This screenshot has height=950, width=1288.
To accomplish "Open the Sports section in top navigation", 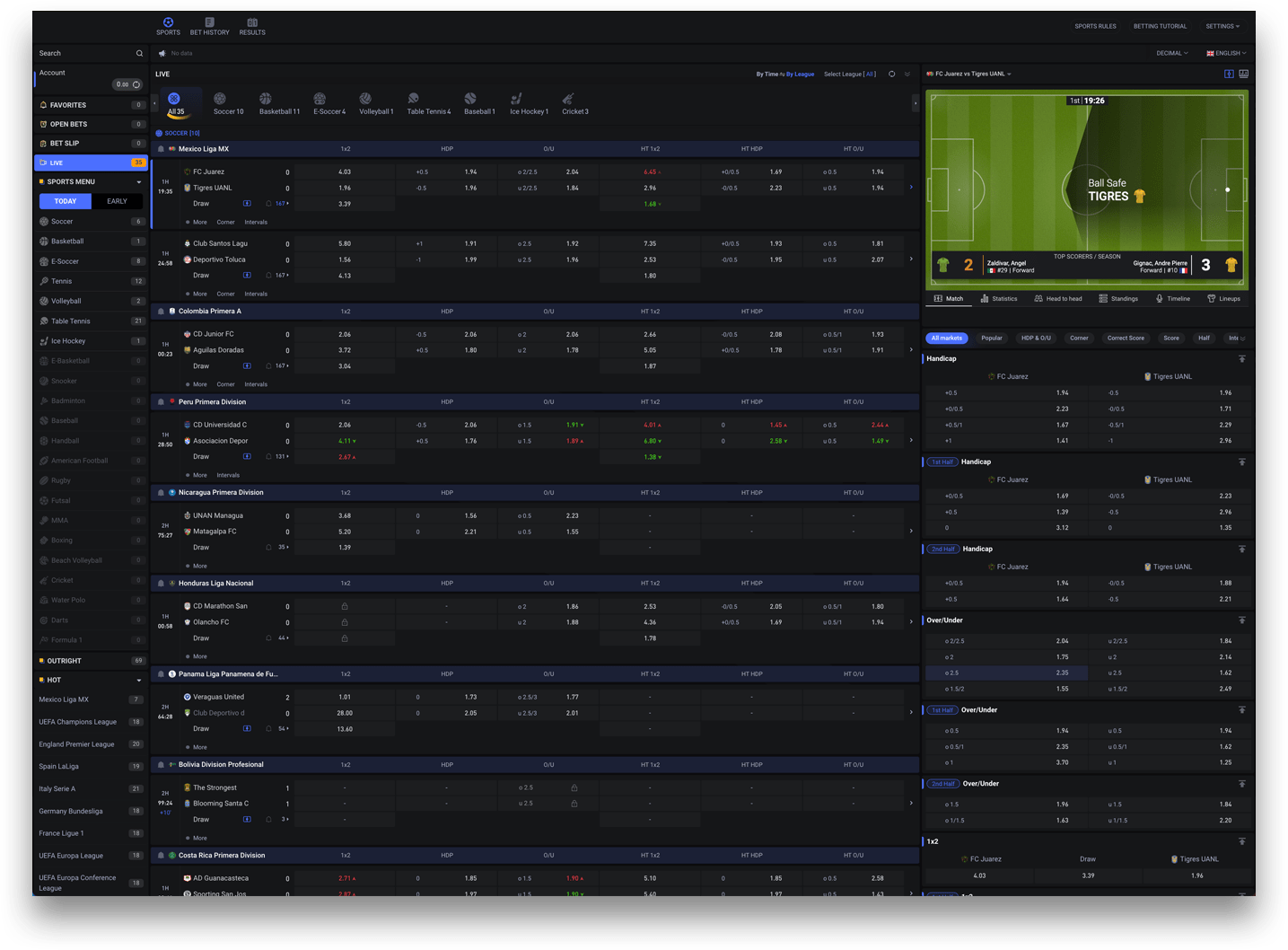I will tap(168, 26).
